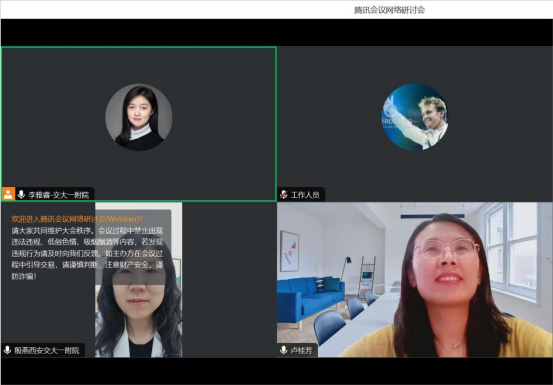Click the microphone icon beside 殷燕西安交大一附院

pos(7,350)
